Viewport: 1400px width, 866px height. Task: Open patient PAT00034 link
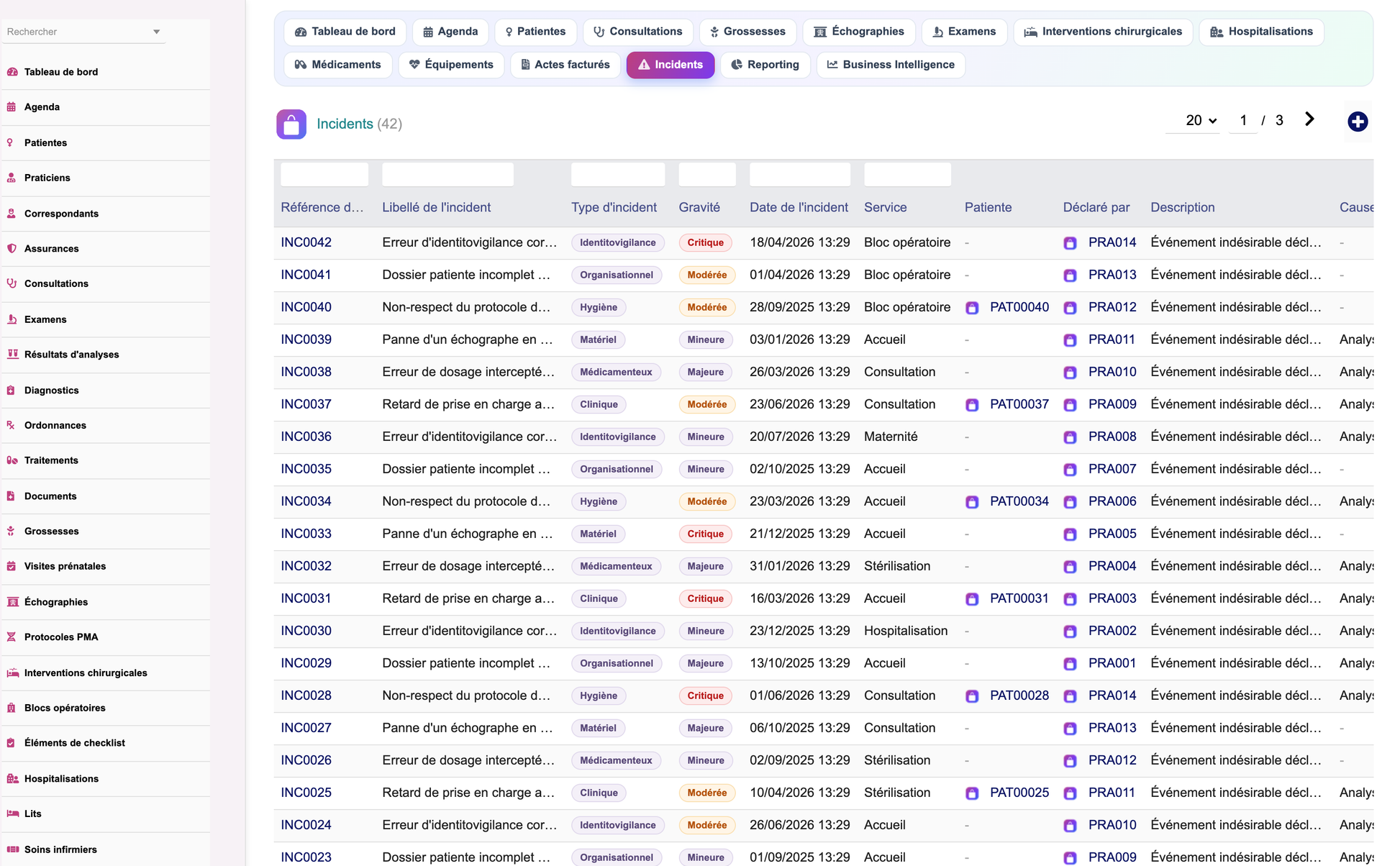click(x=1019, y=501)
